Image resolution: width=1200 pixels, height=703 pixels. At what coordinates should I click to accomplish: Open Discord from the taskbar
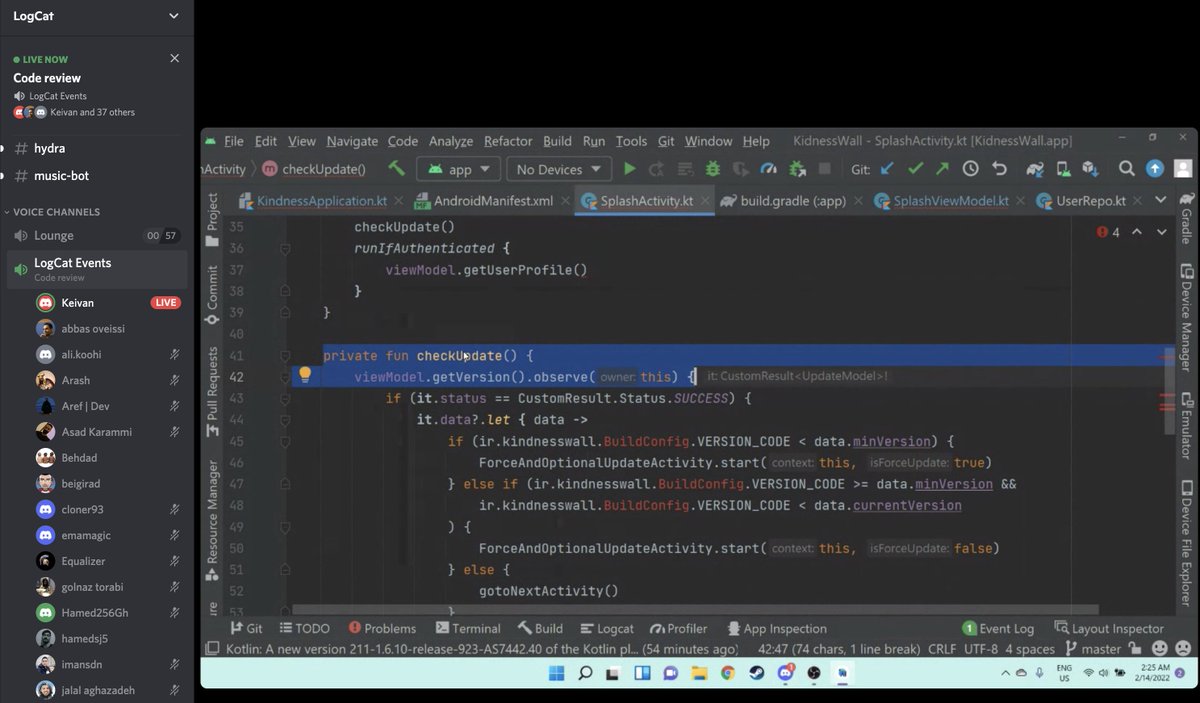786,673
